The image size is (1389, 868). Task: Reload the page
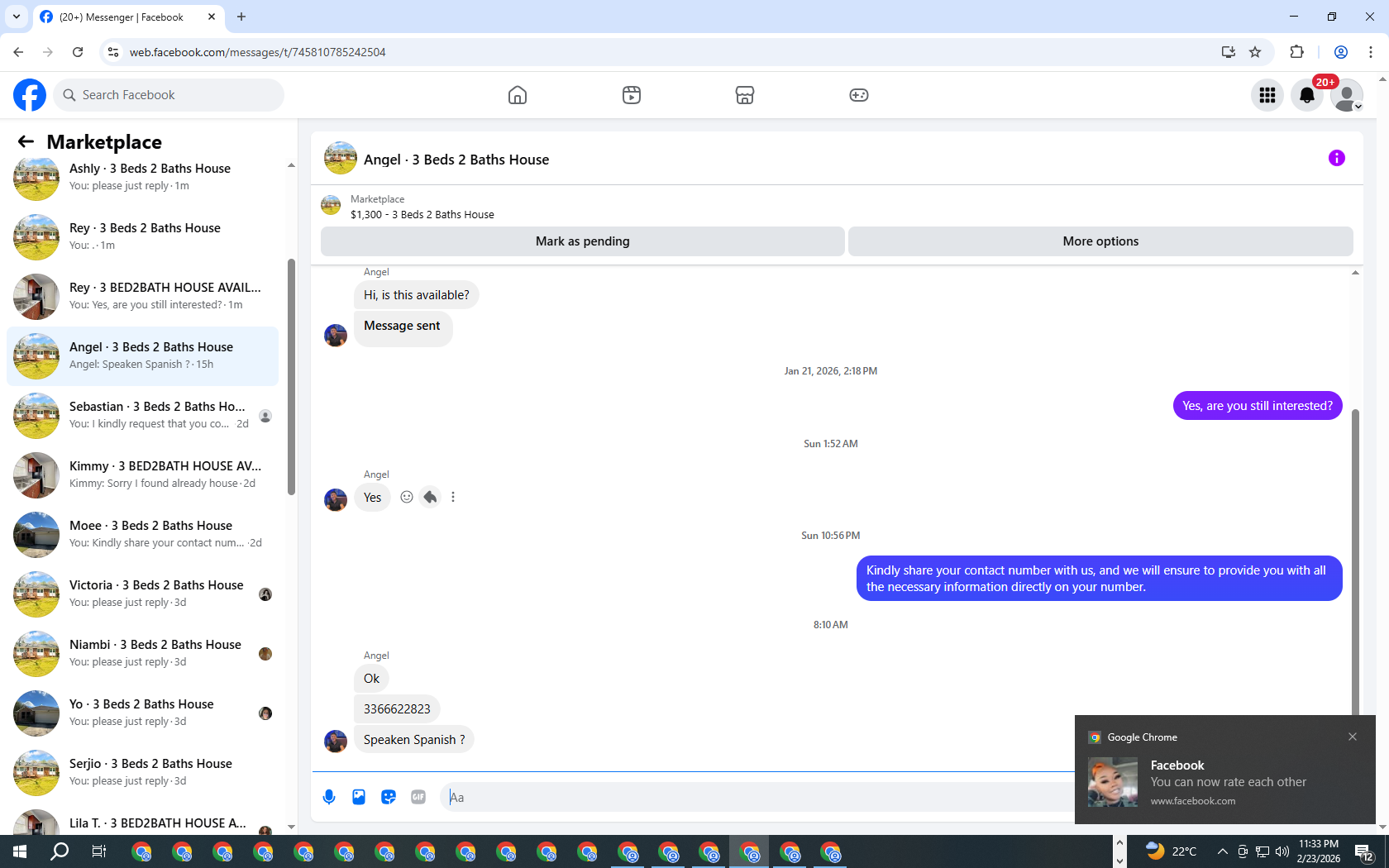[78, 52]
